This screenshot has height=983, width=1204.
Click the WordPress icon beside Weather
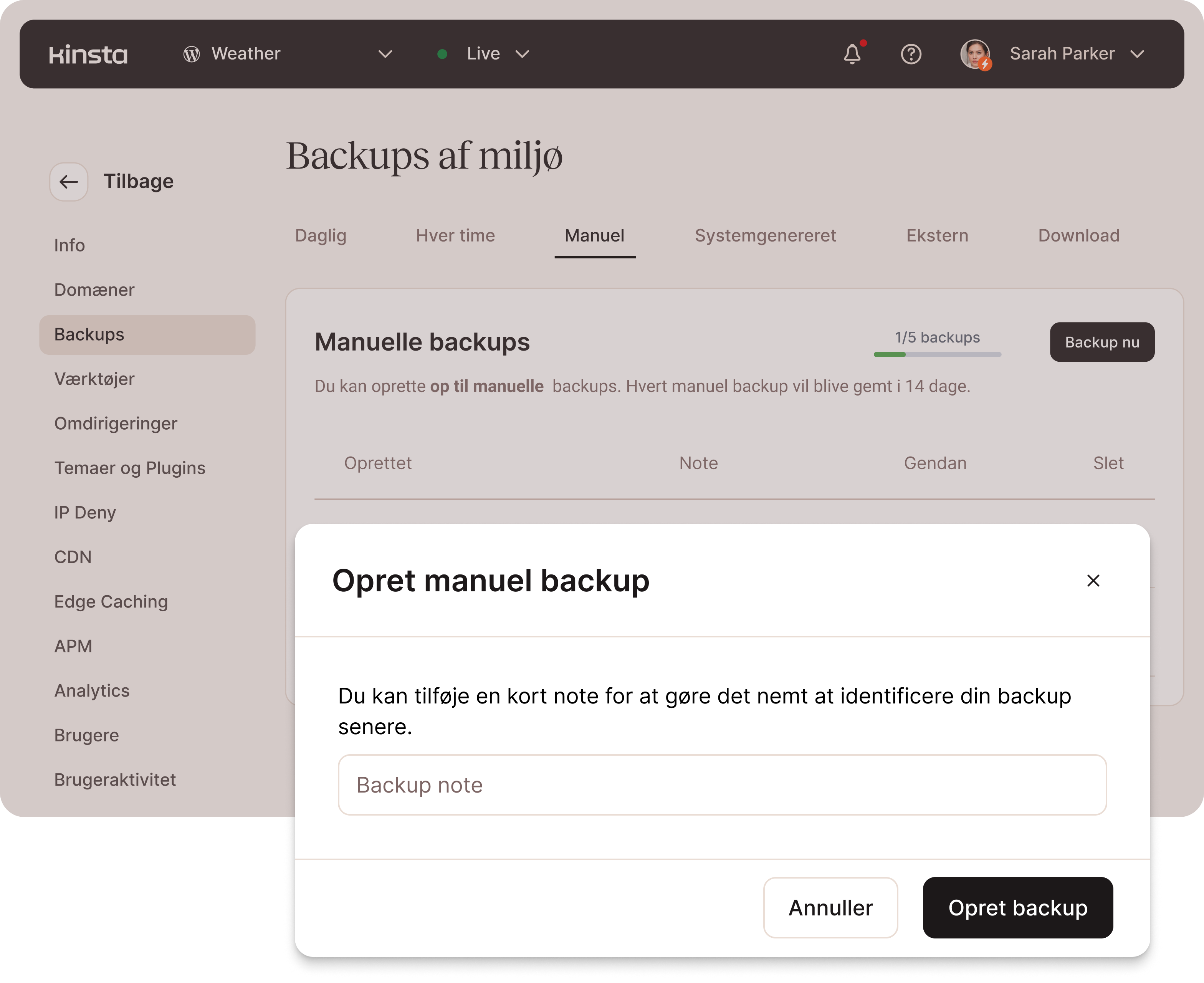pos(191,55)
